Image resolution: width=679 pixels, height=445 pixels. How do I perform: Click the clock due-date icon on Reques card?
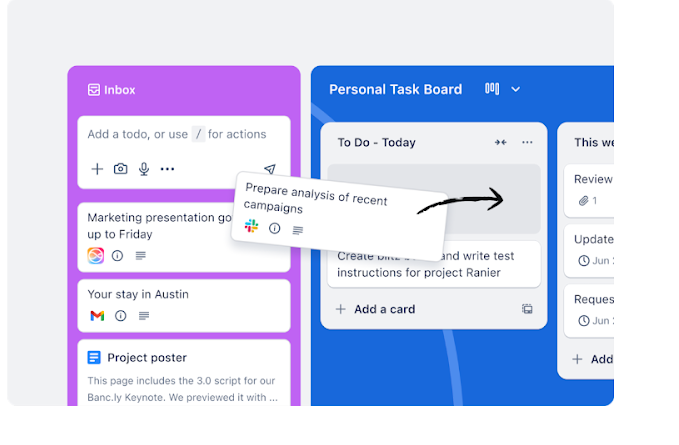coord(584,321)
